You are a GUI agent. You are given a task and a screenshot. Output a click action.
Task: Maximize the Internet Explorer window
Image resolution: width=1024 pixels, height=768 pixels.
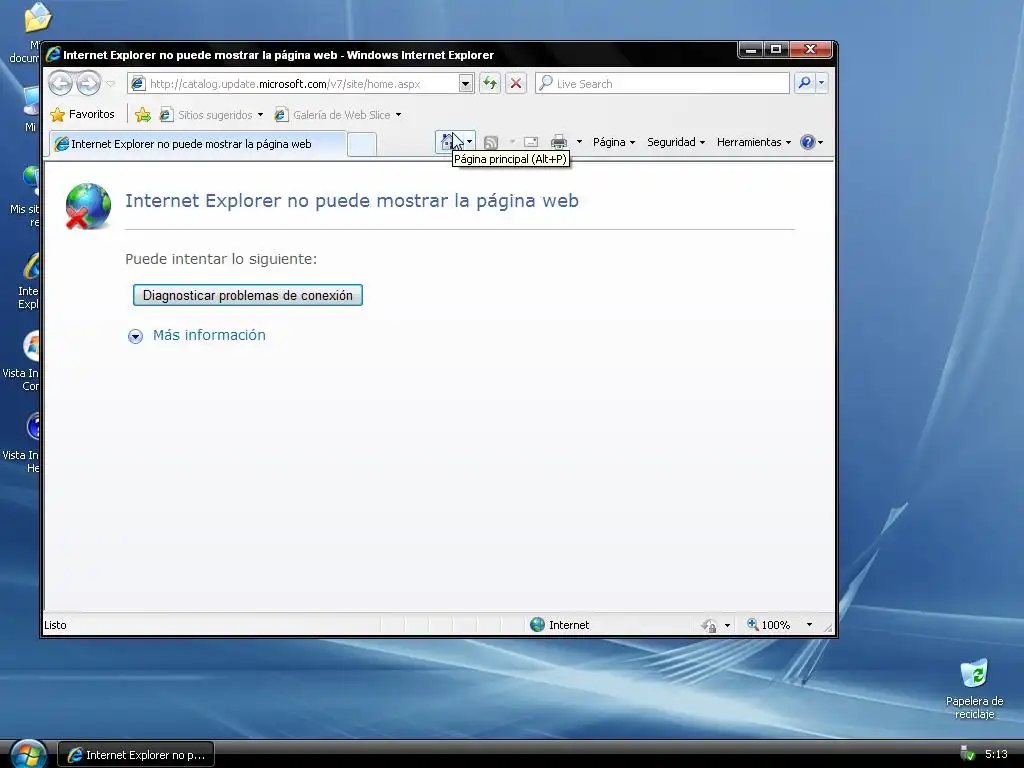[776, 50]
